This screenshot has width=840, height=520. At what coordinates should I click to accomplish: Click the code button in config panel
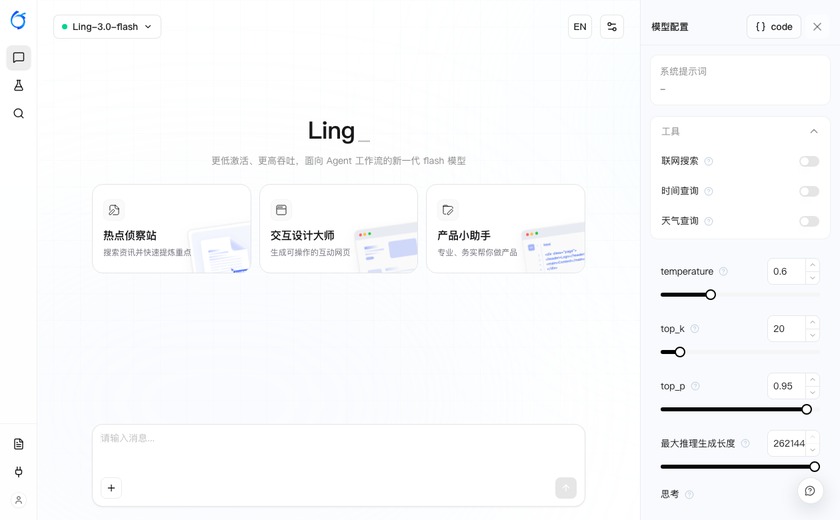tap(774, 27)
